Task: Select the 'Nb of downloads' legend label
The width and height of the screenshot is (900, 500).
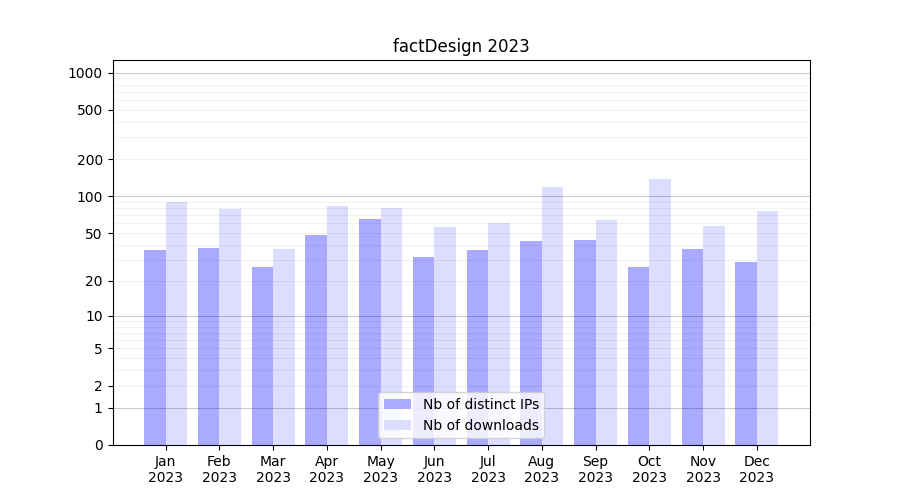Action: click(x=480, y=425)
